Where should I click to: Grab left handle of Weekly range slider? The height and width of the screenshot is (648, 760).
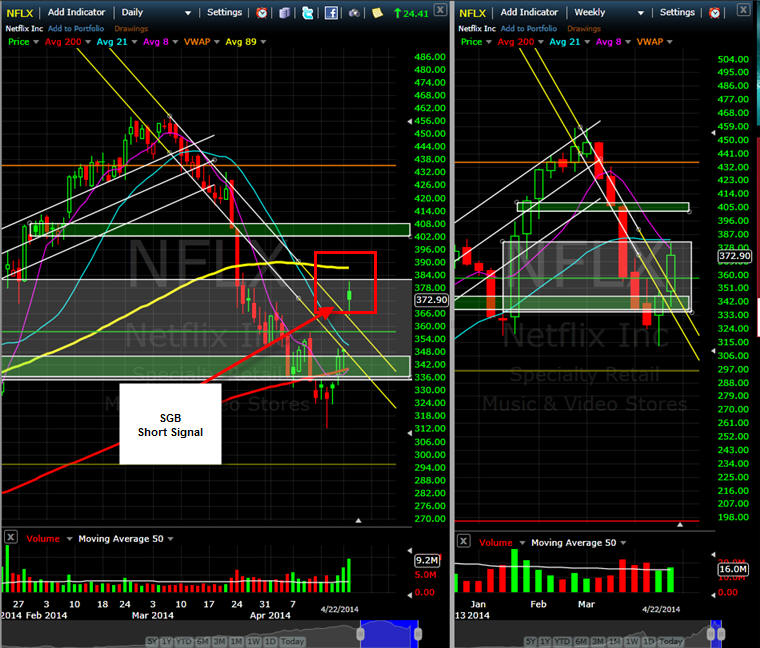(711, 633)
